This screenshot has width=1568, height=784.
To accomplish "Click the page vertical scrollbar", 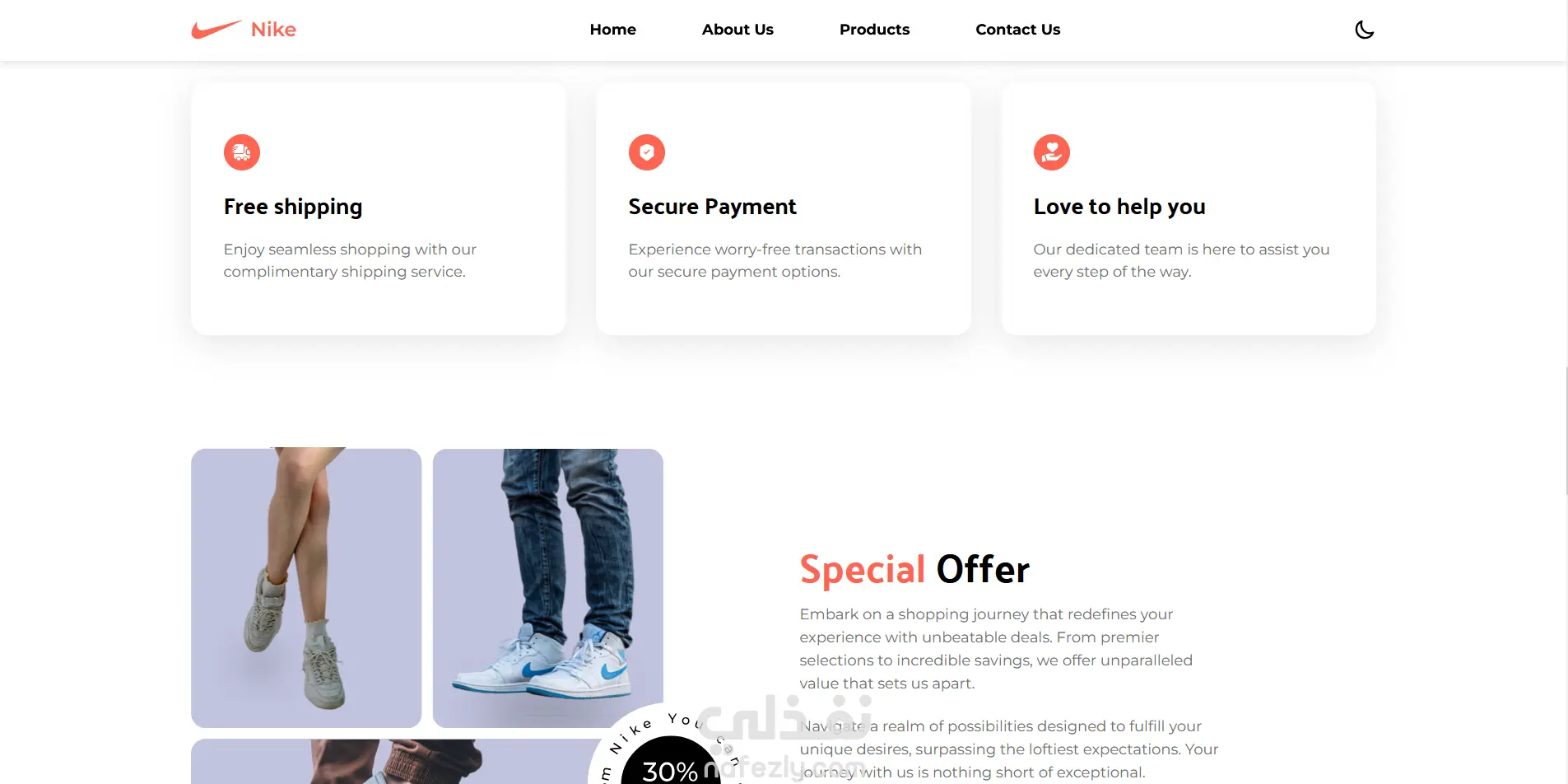I will (x=1567, y=432).
